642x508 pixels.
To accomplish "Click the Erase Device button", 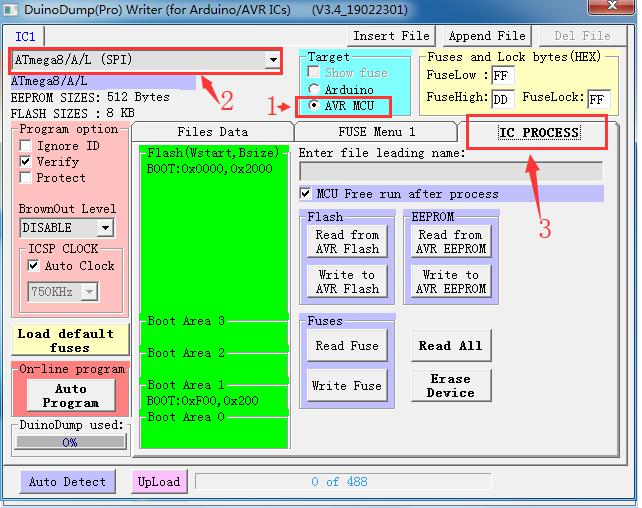I will pos(451,386).
